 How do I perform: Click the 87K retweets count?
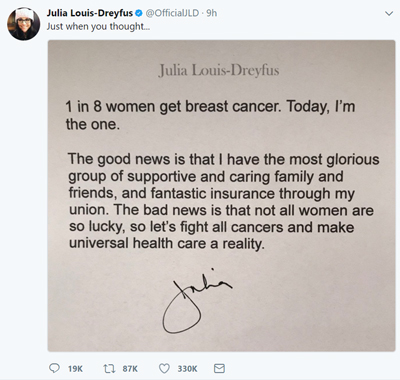[130, 369]
